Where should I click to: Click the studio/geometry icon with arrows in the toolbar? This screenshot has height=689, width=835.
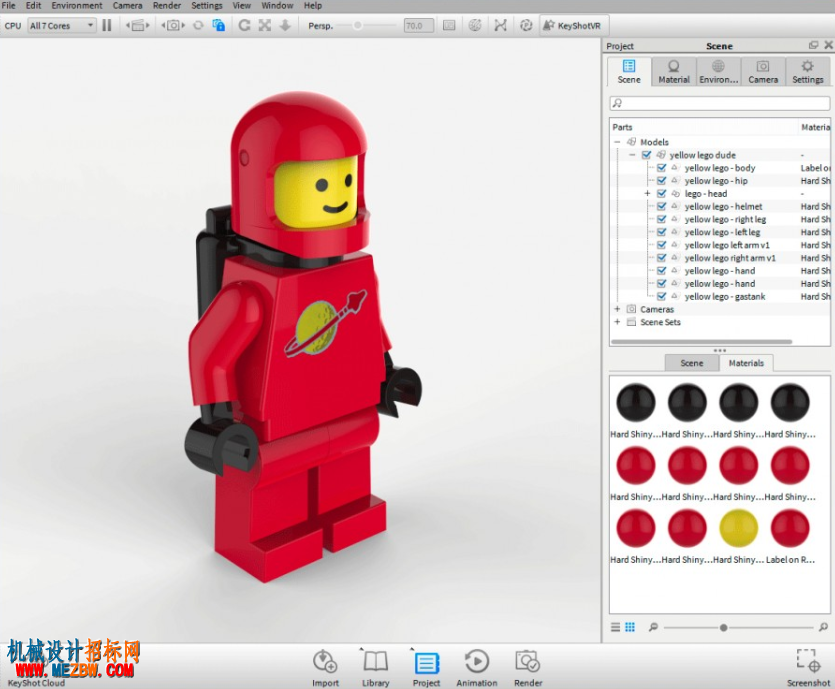click(137, 26)
